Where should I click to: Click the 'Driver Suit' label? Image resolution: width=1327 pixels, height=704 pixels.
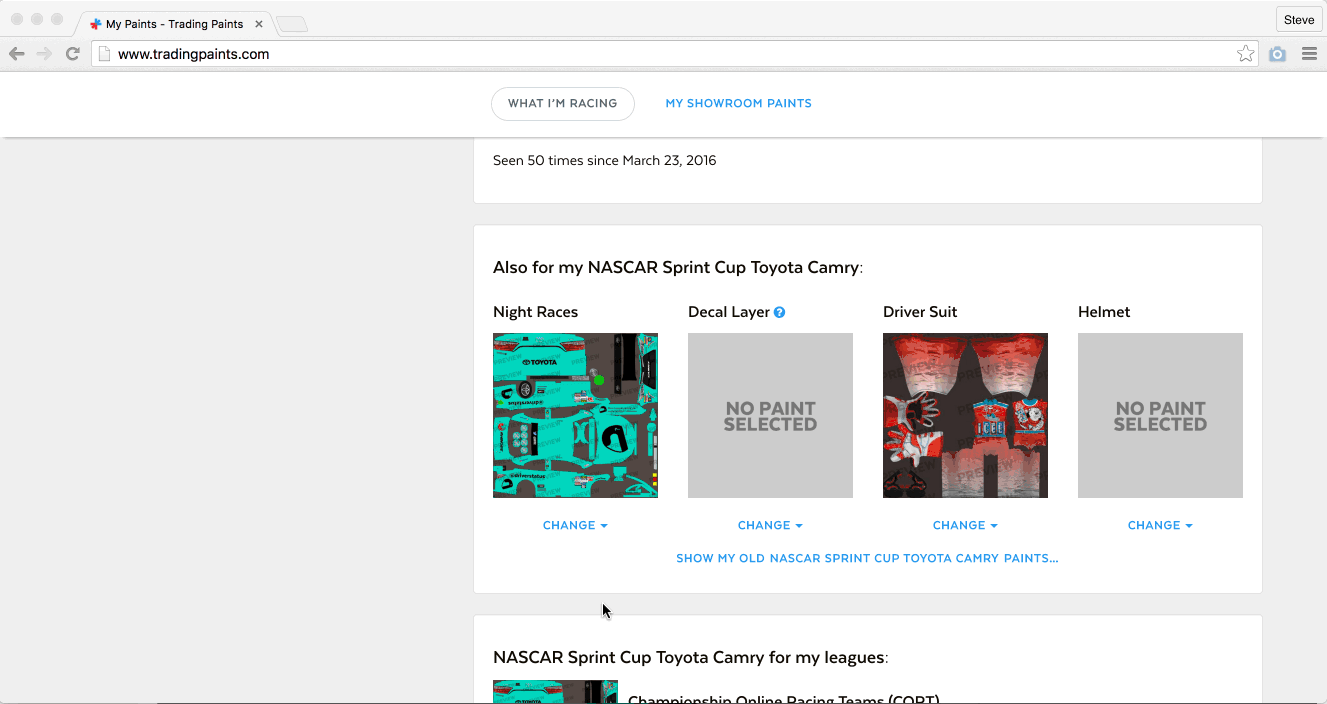coord(920,312)
